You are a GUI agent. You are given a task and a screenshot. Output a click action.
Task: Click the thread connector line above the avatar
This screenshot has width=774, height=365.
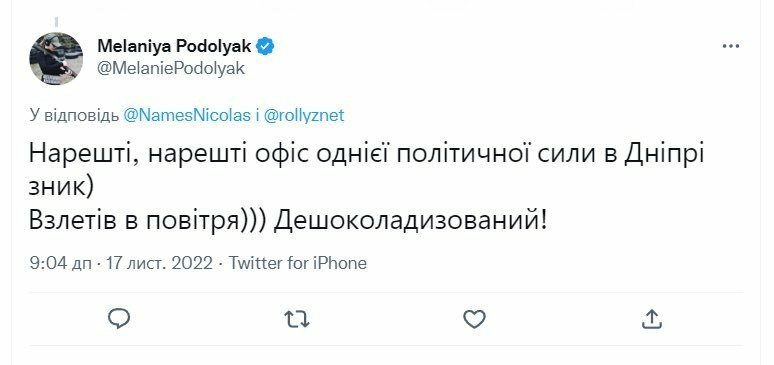56,22
